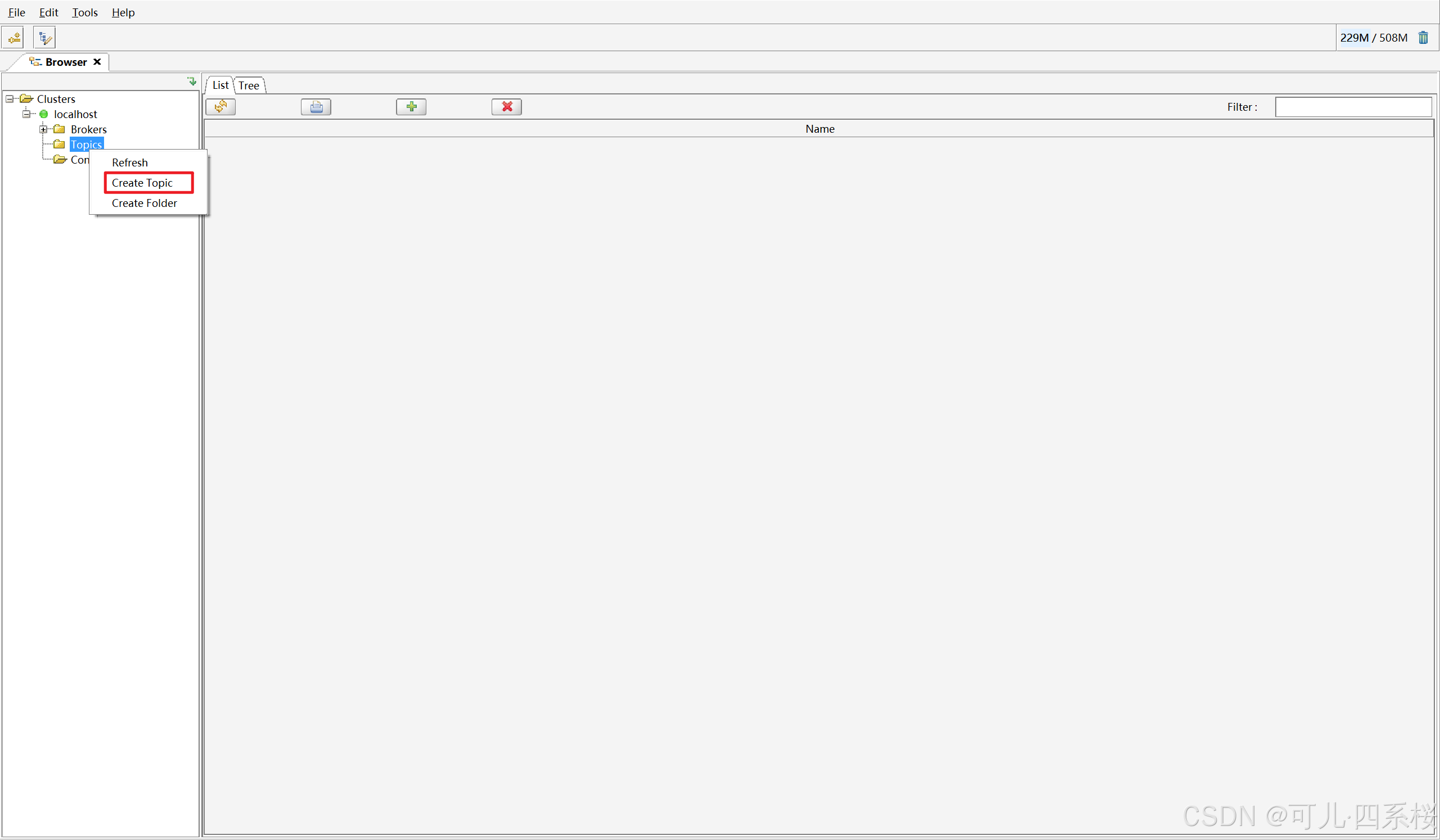This screenshot has height=840, width=1440.
Task: Choose Create Folder in context menu
Action: pos(145,204)
